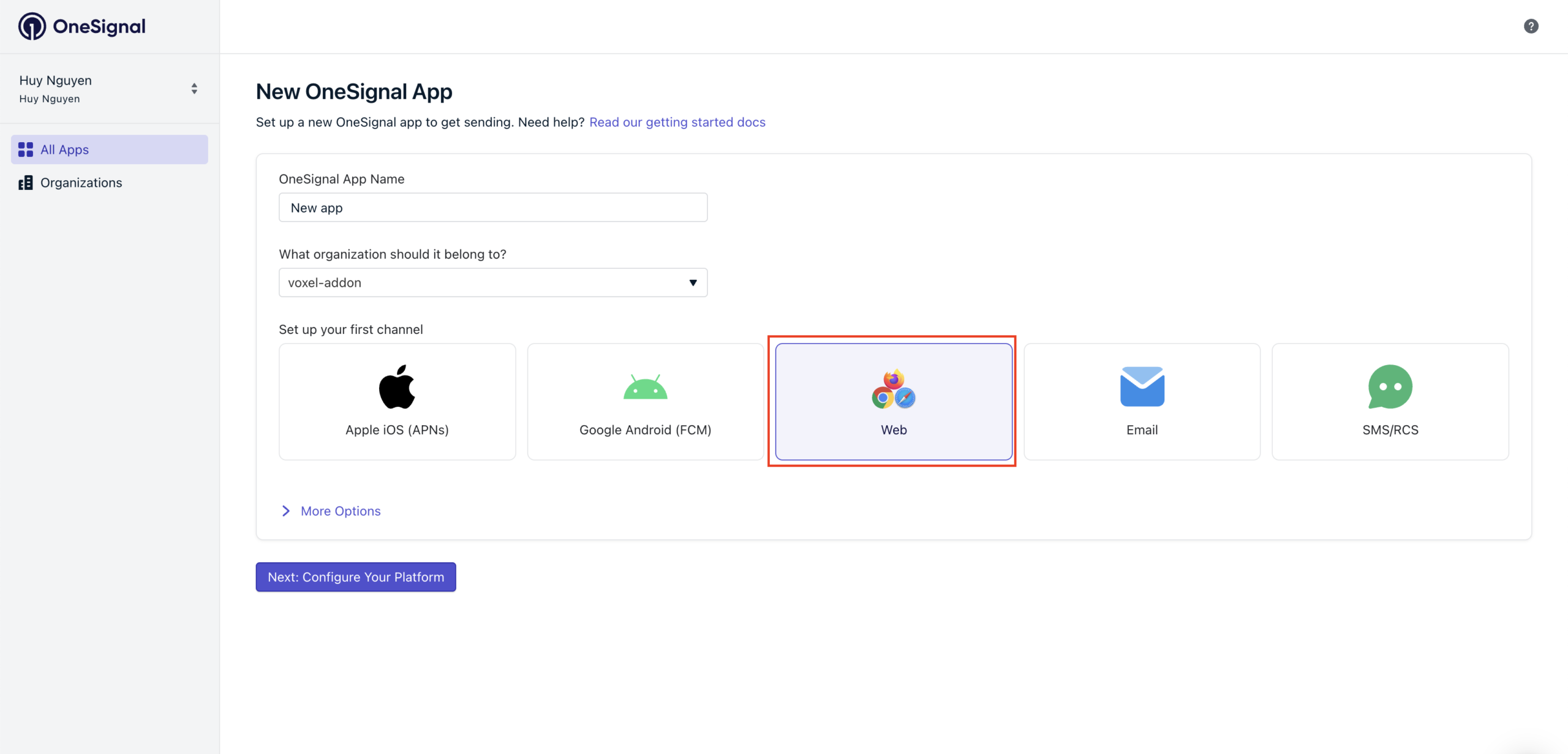Click the green SMS chat bubble icon
Screen dimensions: 1568x754
(x=1390, y=386)
